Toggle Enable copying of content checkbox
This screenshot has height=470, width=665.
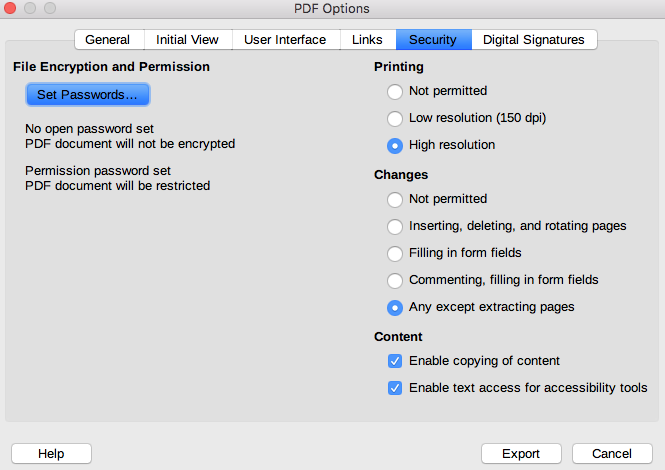pos(395,361)
